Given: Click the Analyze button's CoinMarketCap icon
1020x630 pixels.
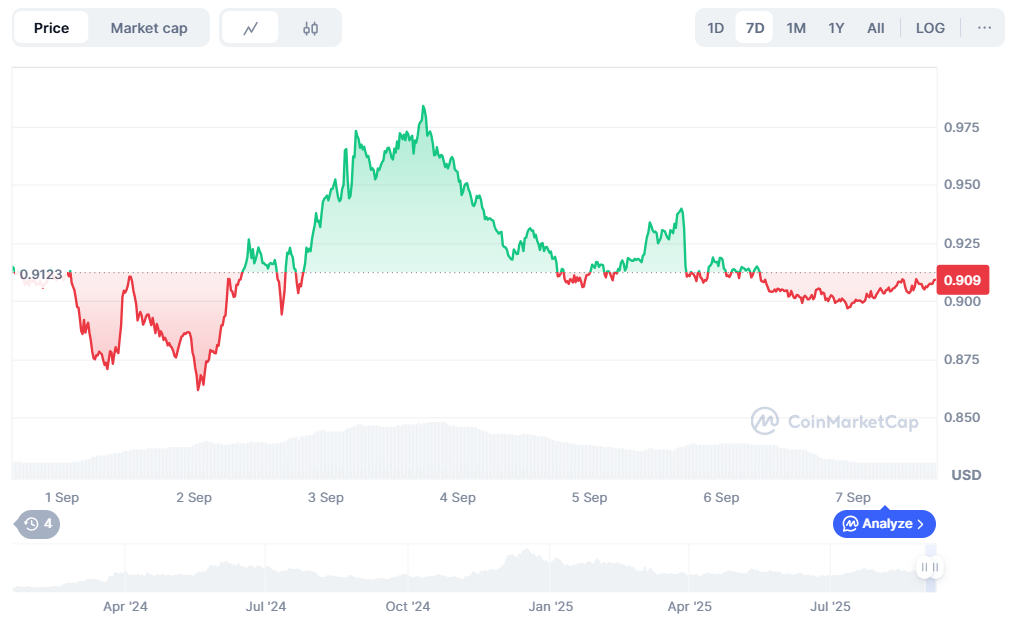Looking at the screenshot, I should [849, 524].
